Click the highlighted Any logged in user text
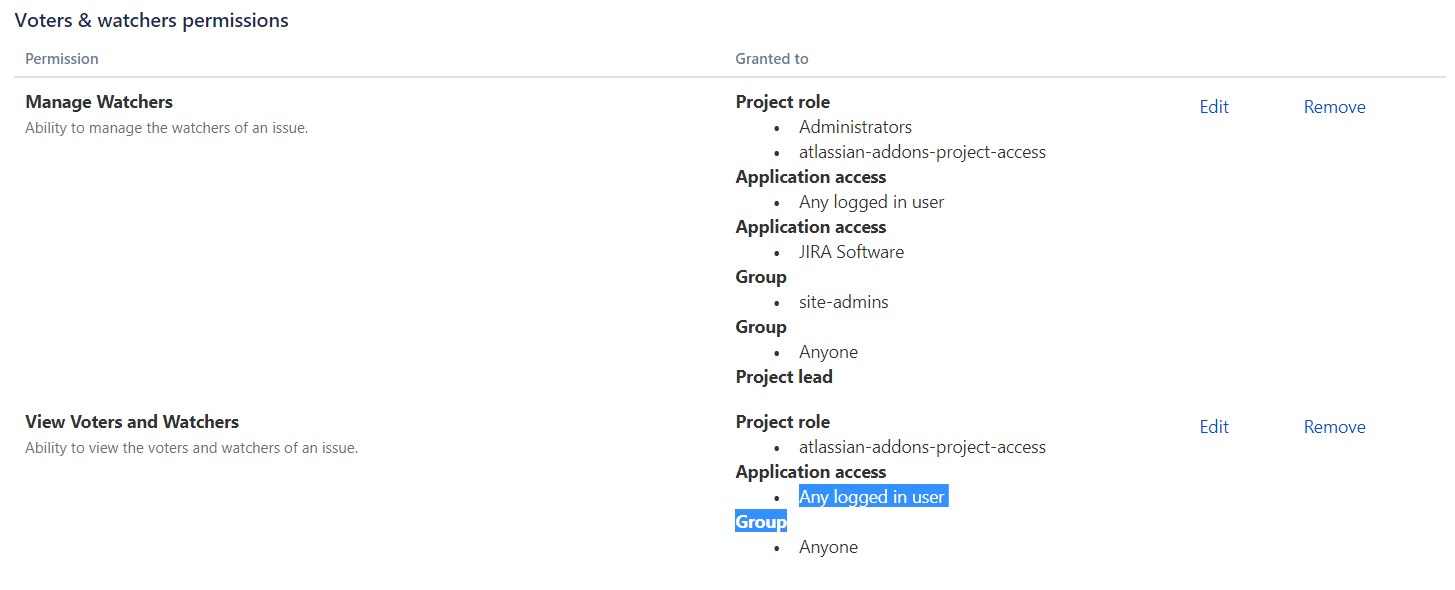 coord(872,497)
